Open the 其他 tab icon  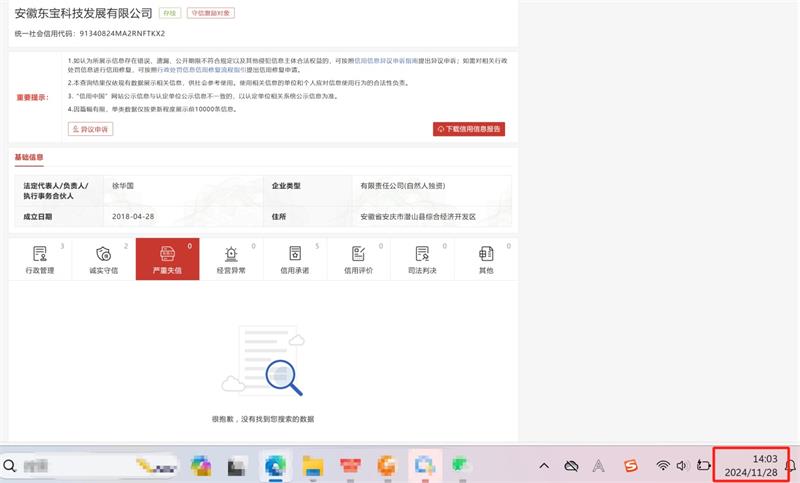486,259
